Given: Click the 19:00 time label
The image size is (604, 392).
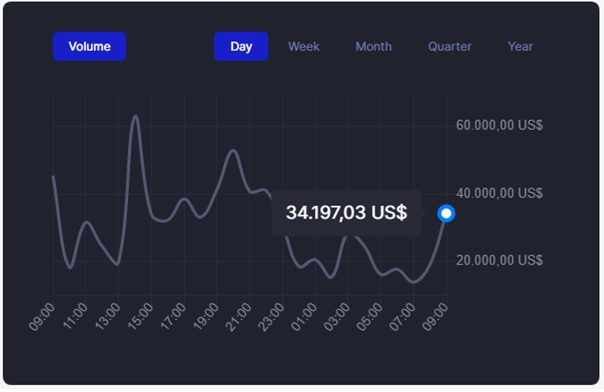Looking at the screenshot, I should click(x=206, y=317).
